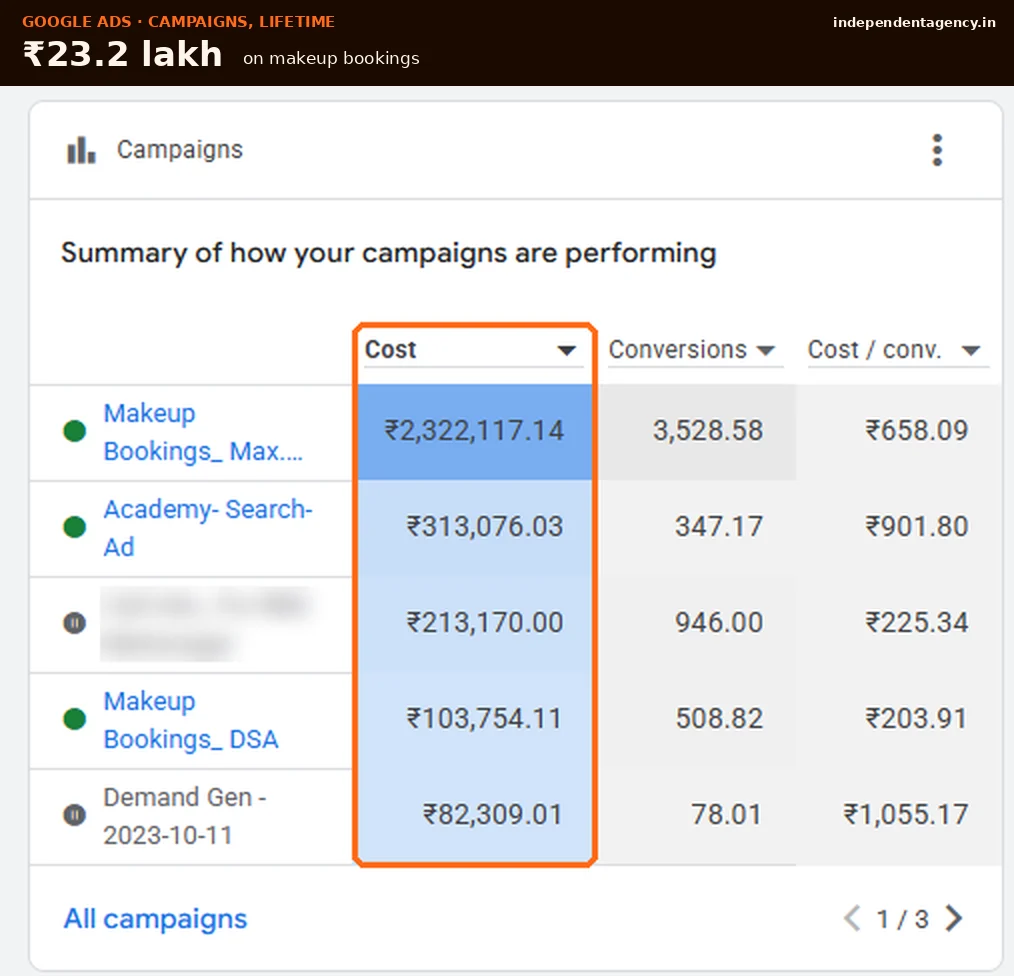Click green status dot for Makeup Bookings_ DSA
The width and height of the screenshot is (1014, 976).
coord(74,719)
